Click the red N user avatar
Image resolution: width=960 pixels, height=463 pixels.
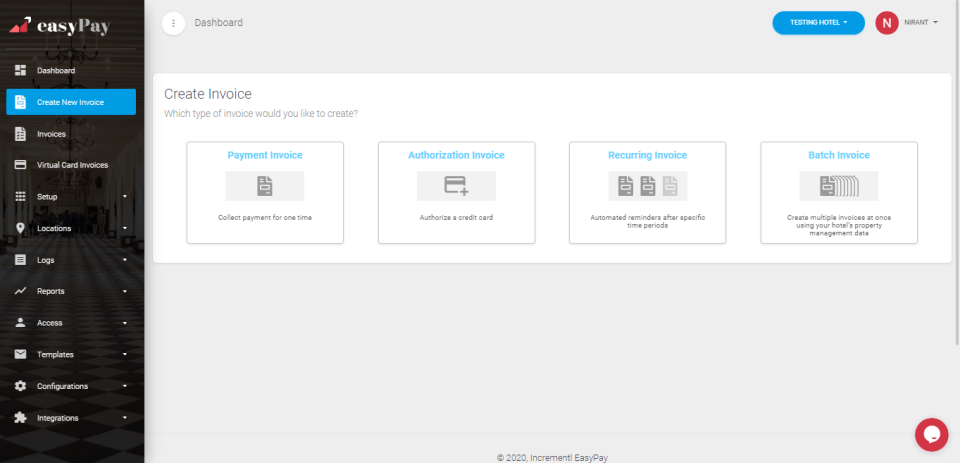click(887, 23)
